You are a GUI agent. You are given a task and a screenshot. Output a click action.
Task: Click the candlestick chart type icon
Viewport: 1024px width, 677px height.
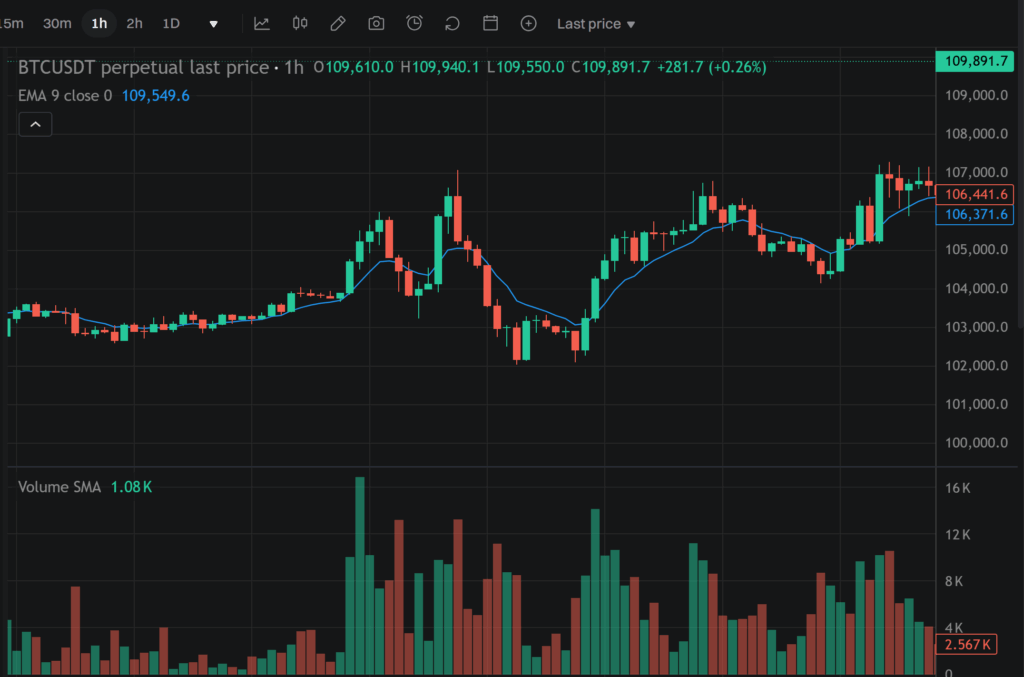click(300, 23)
